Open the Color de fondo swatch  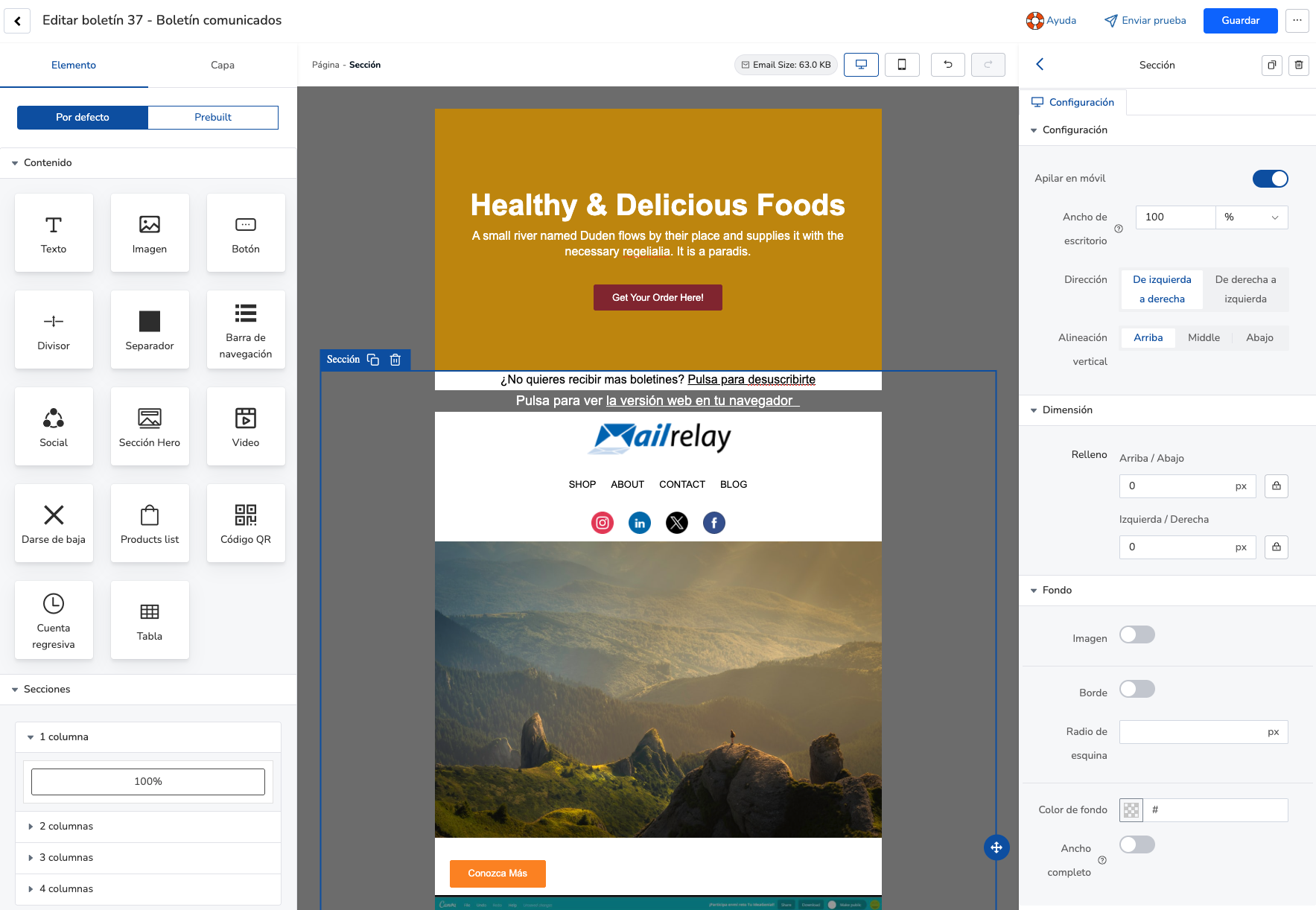(1131, 810)
